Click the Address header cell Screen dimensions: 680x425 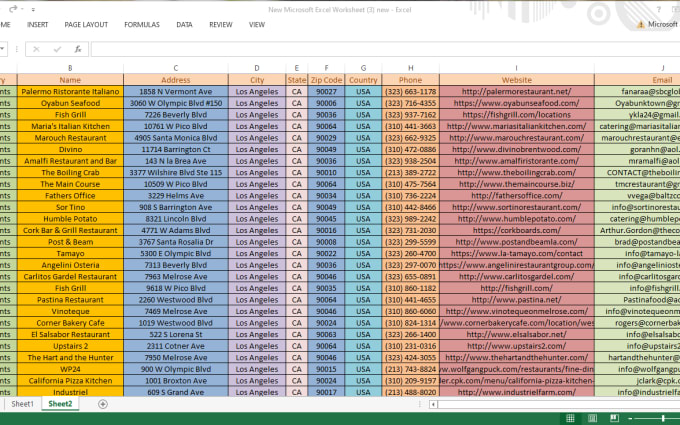[x=176, y=80]
